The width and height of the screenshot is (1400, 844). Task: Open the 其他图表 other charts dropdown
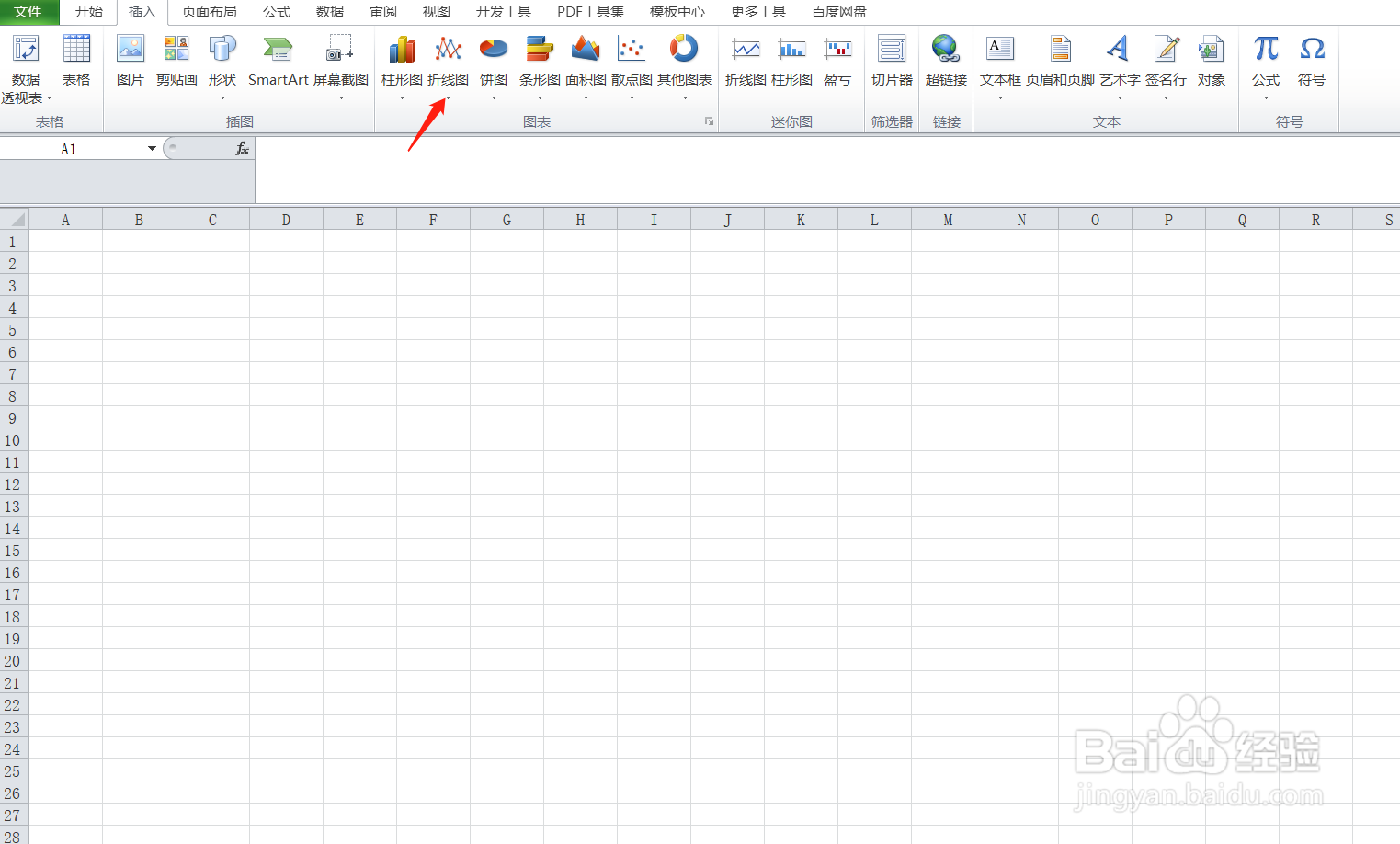tap(685, 98)
